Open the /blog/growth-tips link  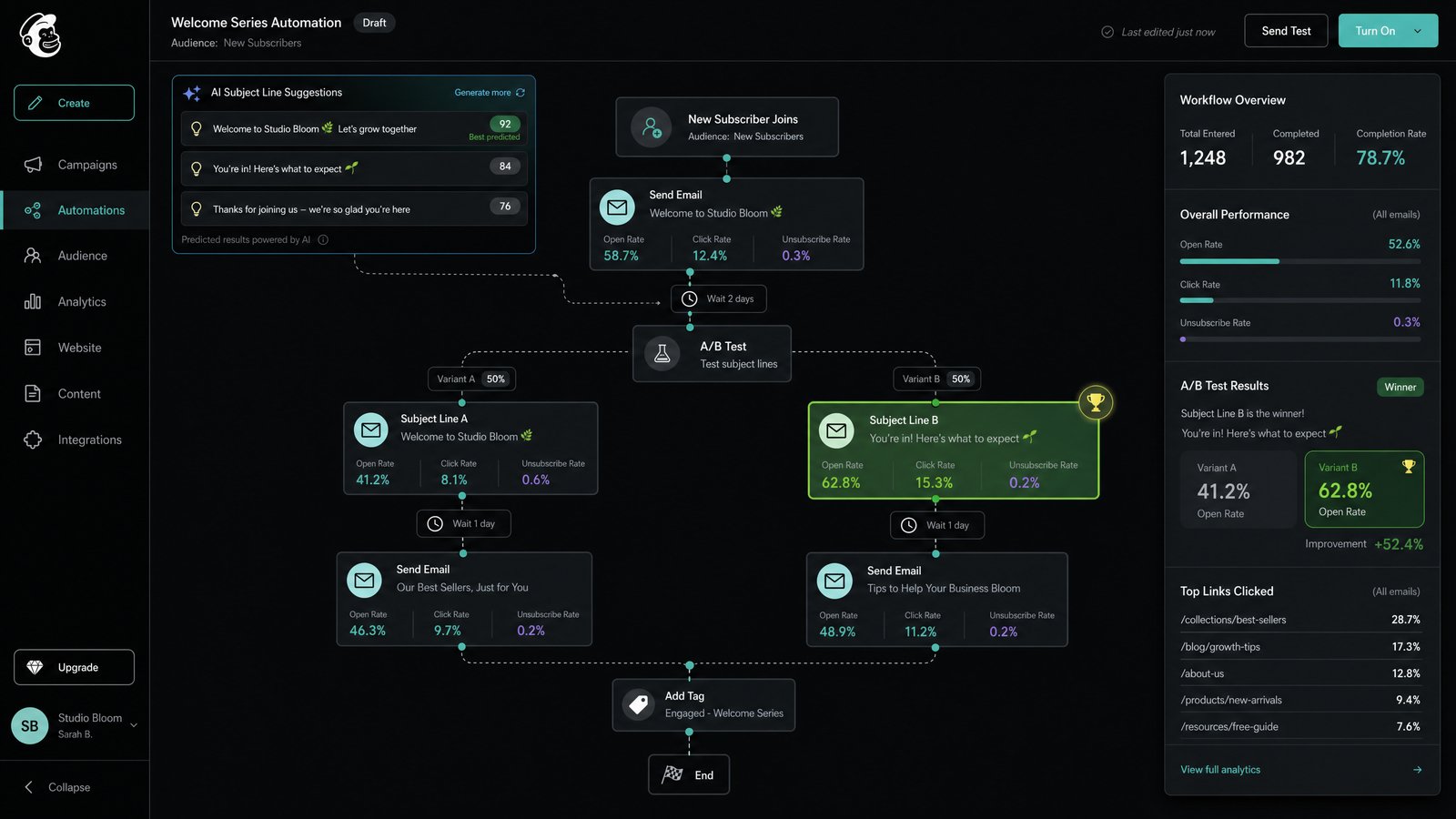point(1220,647)
